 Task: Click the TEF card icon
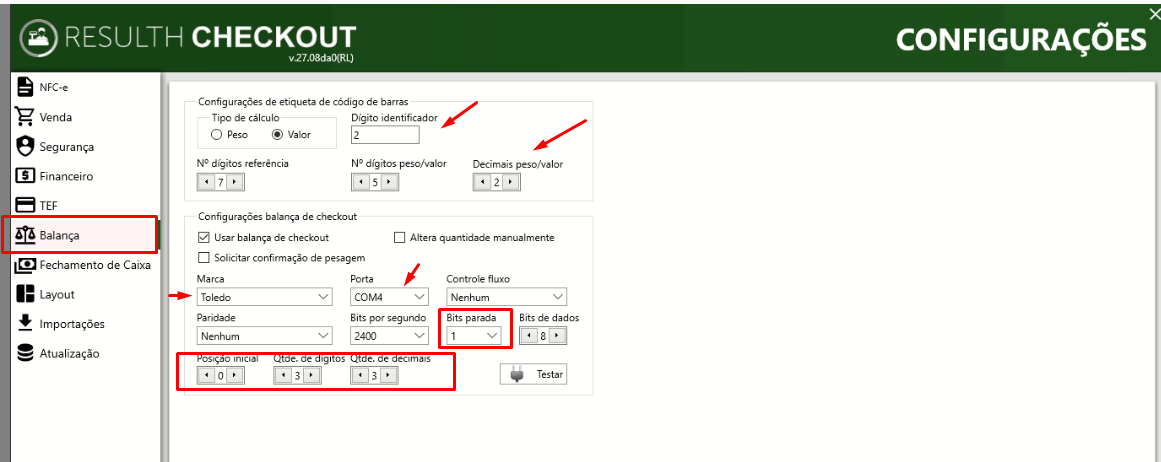[x=26, y=205]
